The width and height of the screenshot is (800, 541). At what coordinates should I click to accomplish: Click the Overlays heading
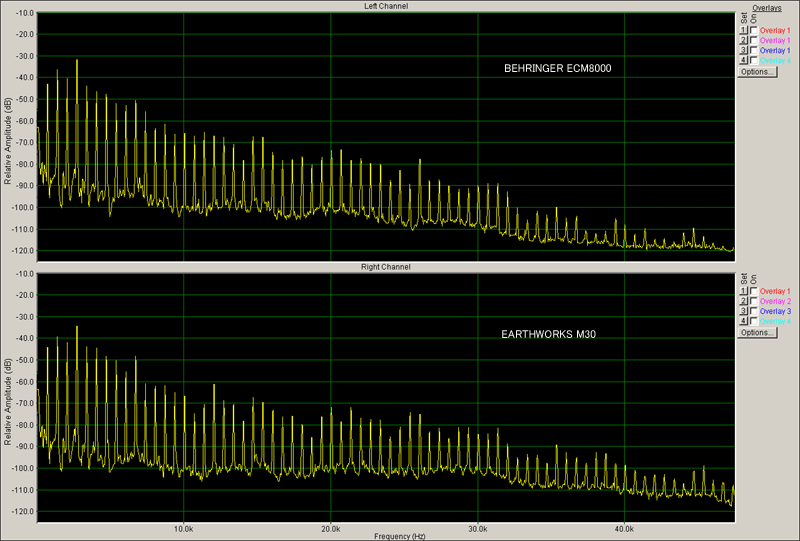[767, 8]
